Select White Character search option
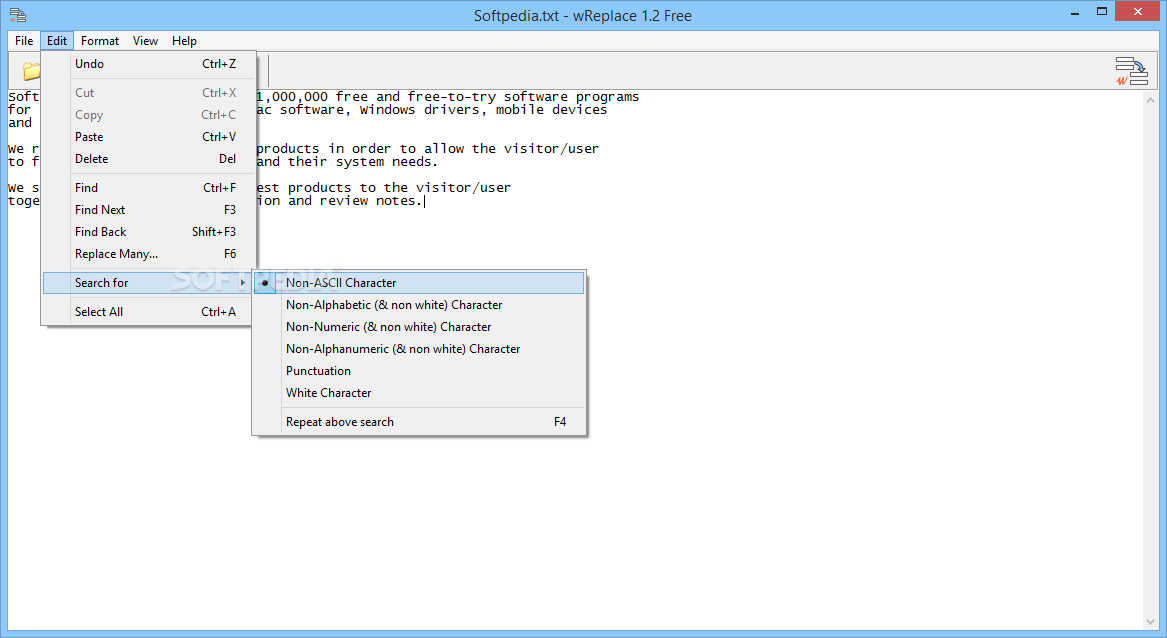 pos(419,393)
